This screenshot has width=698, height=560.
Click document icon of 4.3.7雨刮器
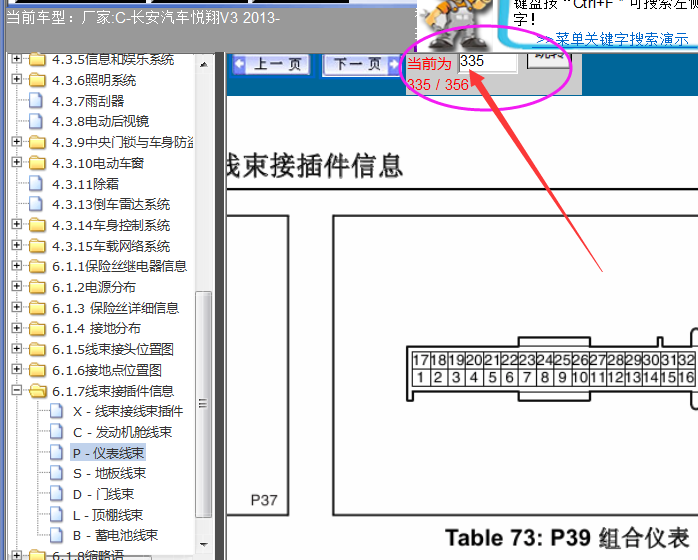pyautogui.click(x=36, y=101)
